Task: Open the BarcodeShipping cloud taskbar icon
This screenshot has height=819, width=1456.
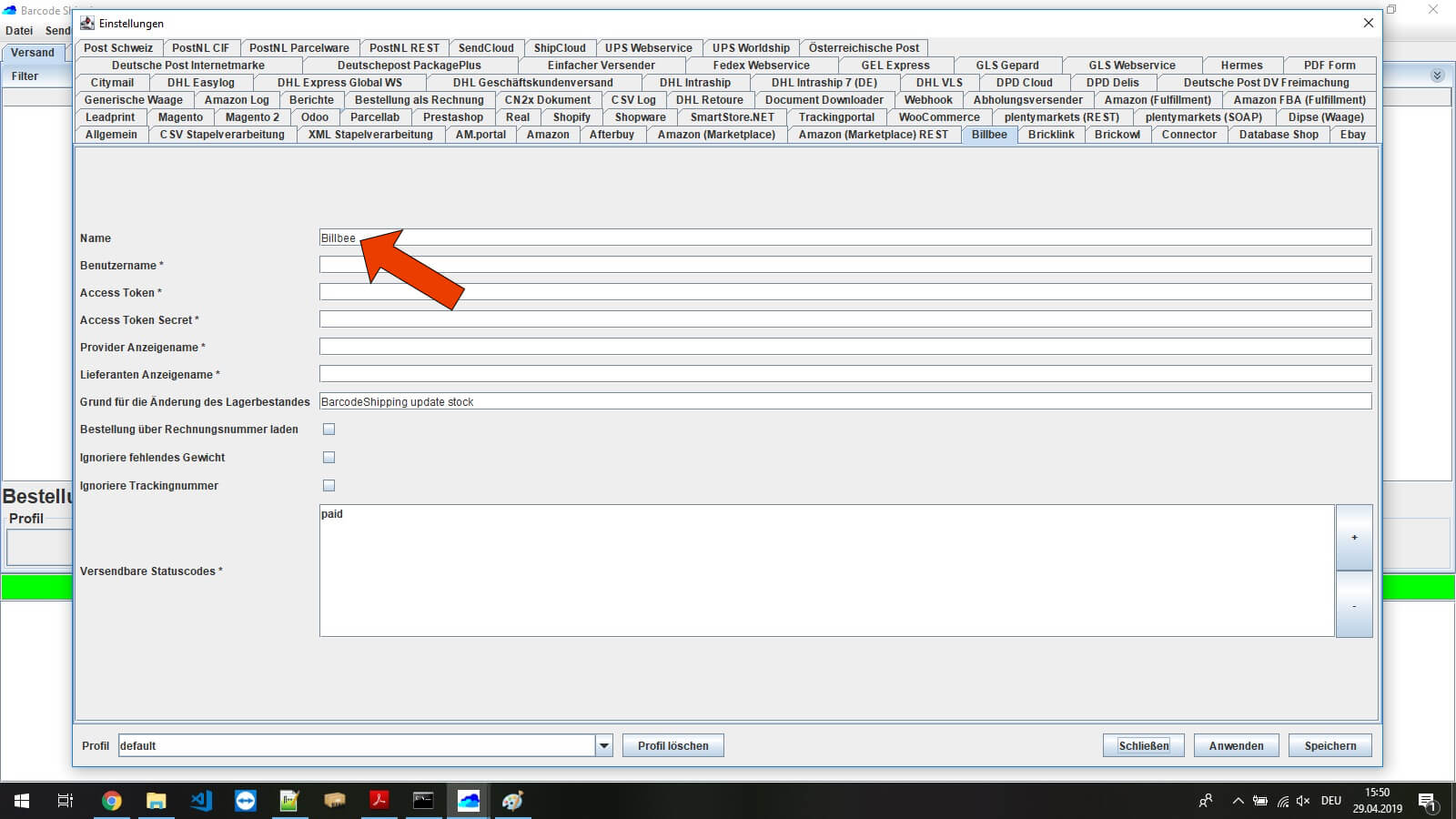Action: pos(468,801)
